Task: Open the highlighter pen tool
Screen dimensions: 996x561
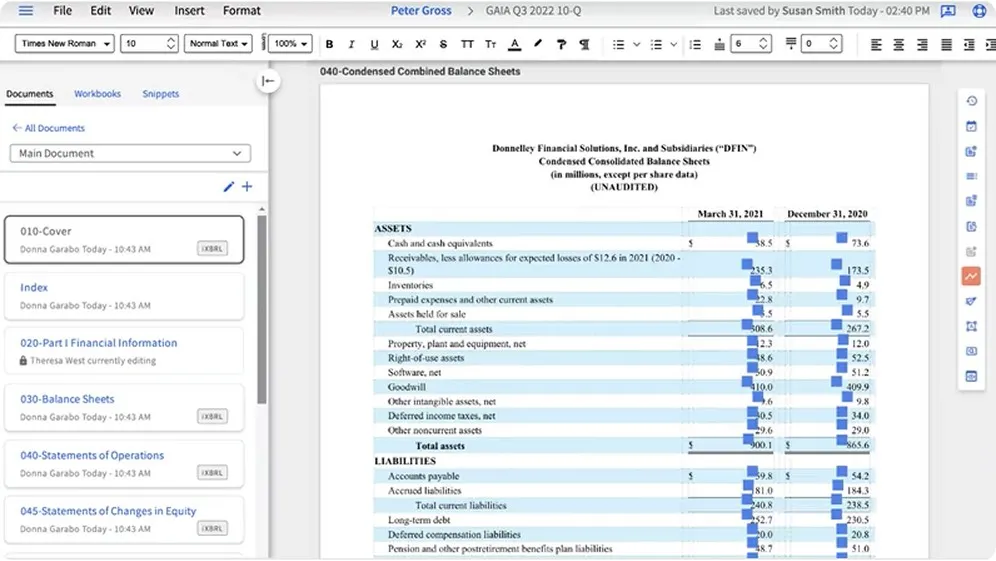Action: [538, 44]
